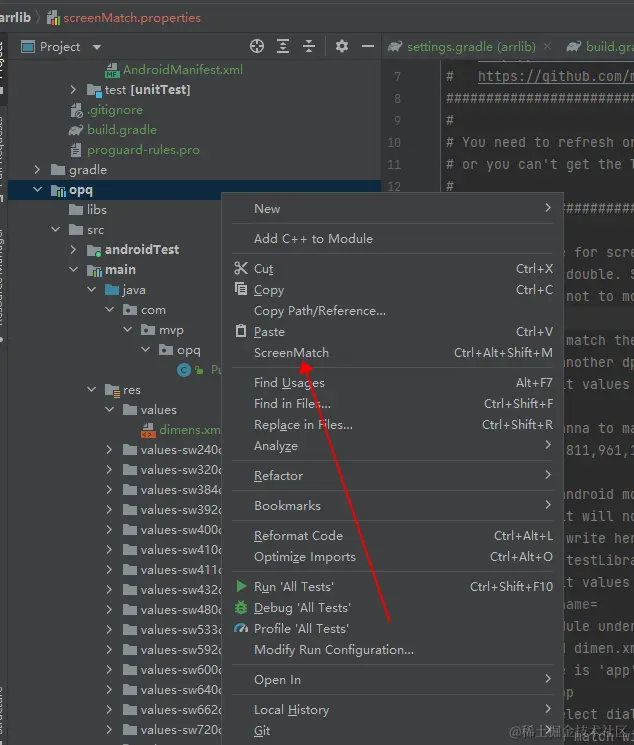Choose Modify Run Configuration...
Viewport: 634px width, 745px height.
pos(393,649)
